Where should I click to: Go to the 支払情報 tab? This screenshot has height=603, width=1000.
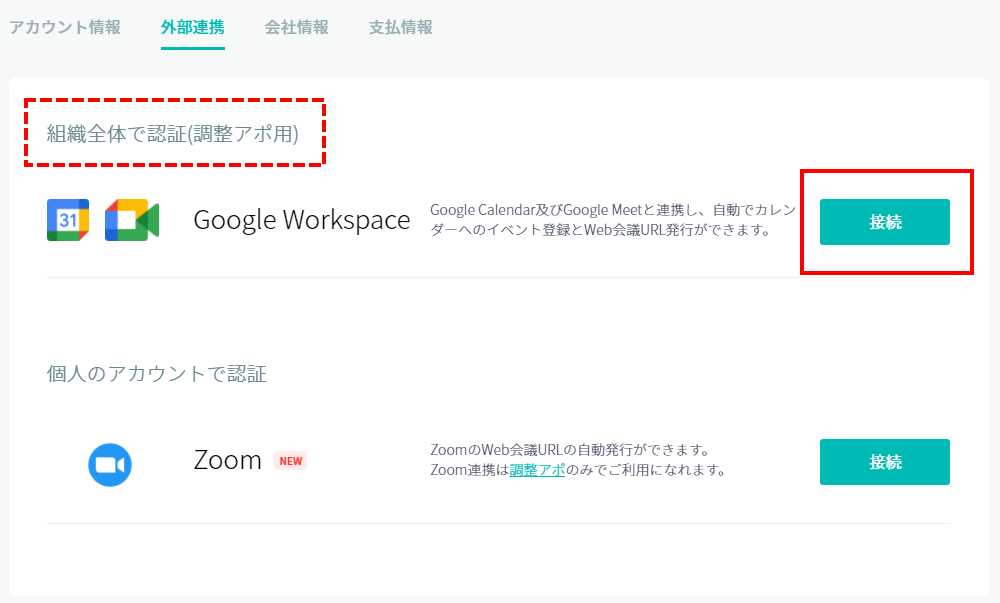(401, 27)
